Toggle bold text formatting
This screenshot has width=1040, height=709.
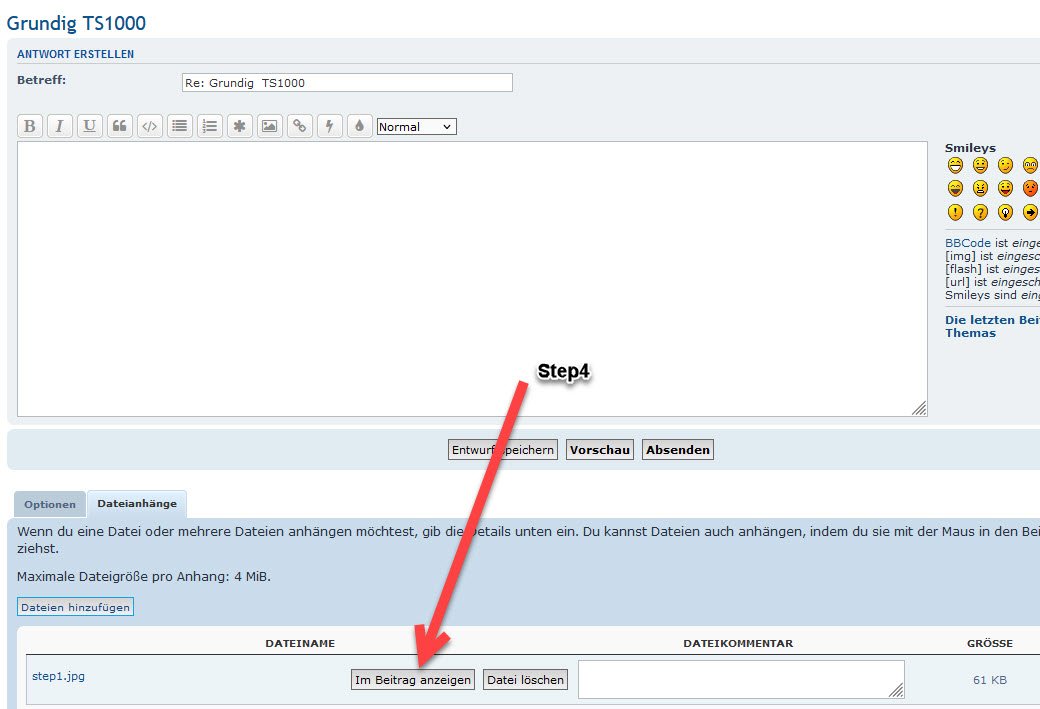pos(30,127)
